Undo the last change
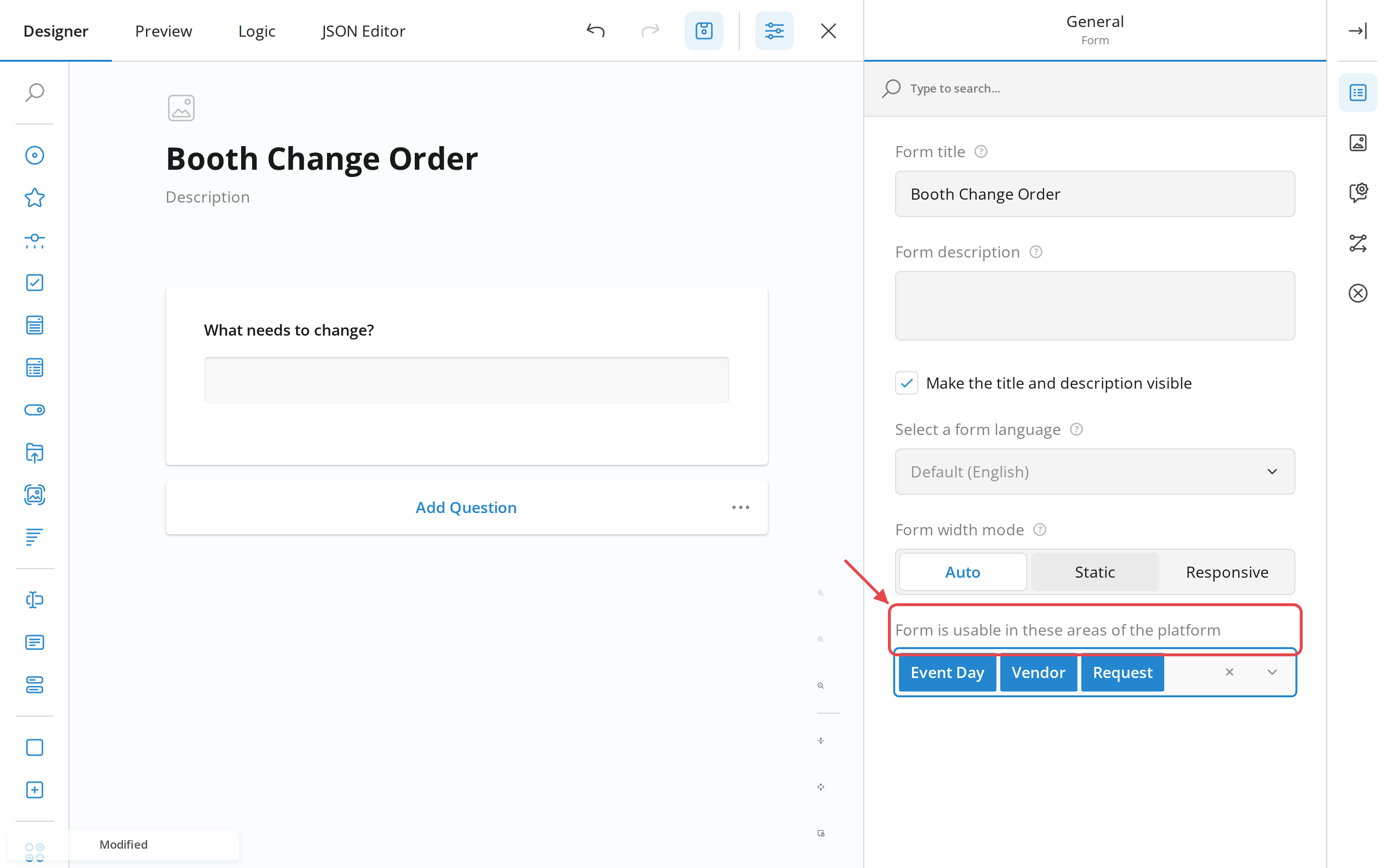The width and height of the screenshot is (1389, 868). pyautogui.click(x=596, y=30)
